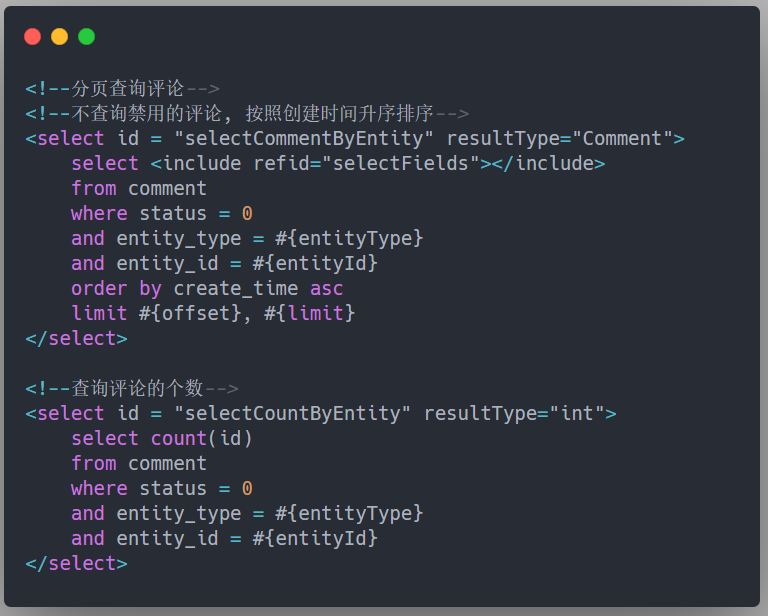Click the resultType="Comment" attribute

(x=559, y=139)
